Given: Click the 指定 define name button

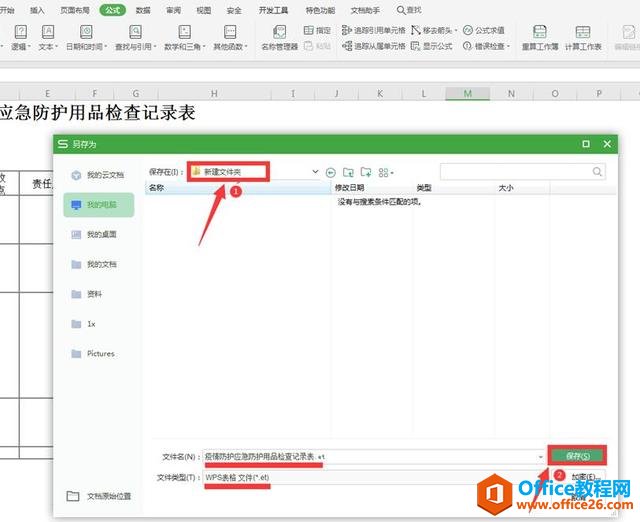Looking at the screenshot, I should 318,30.
